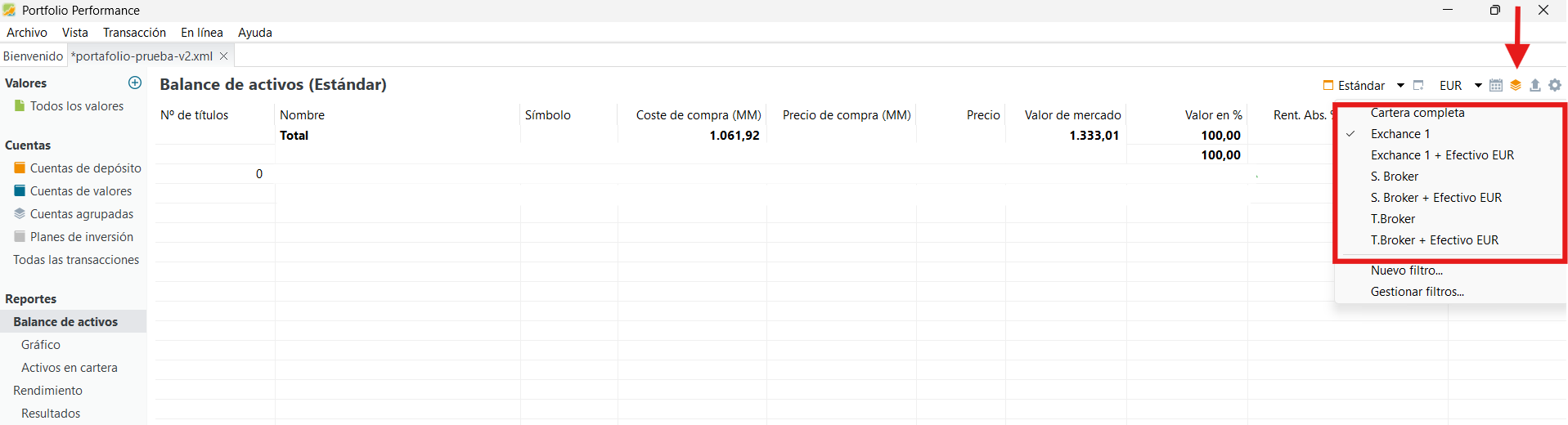Open Cuentas agrupadas in sidebar
Viewport: 1568px width, 425px height.
click(81, 214)
